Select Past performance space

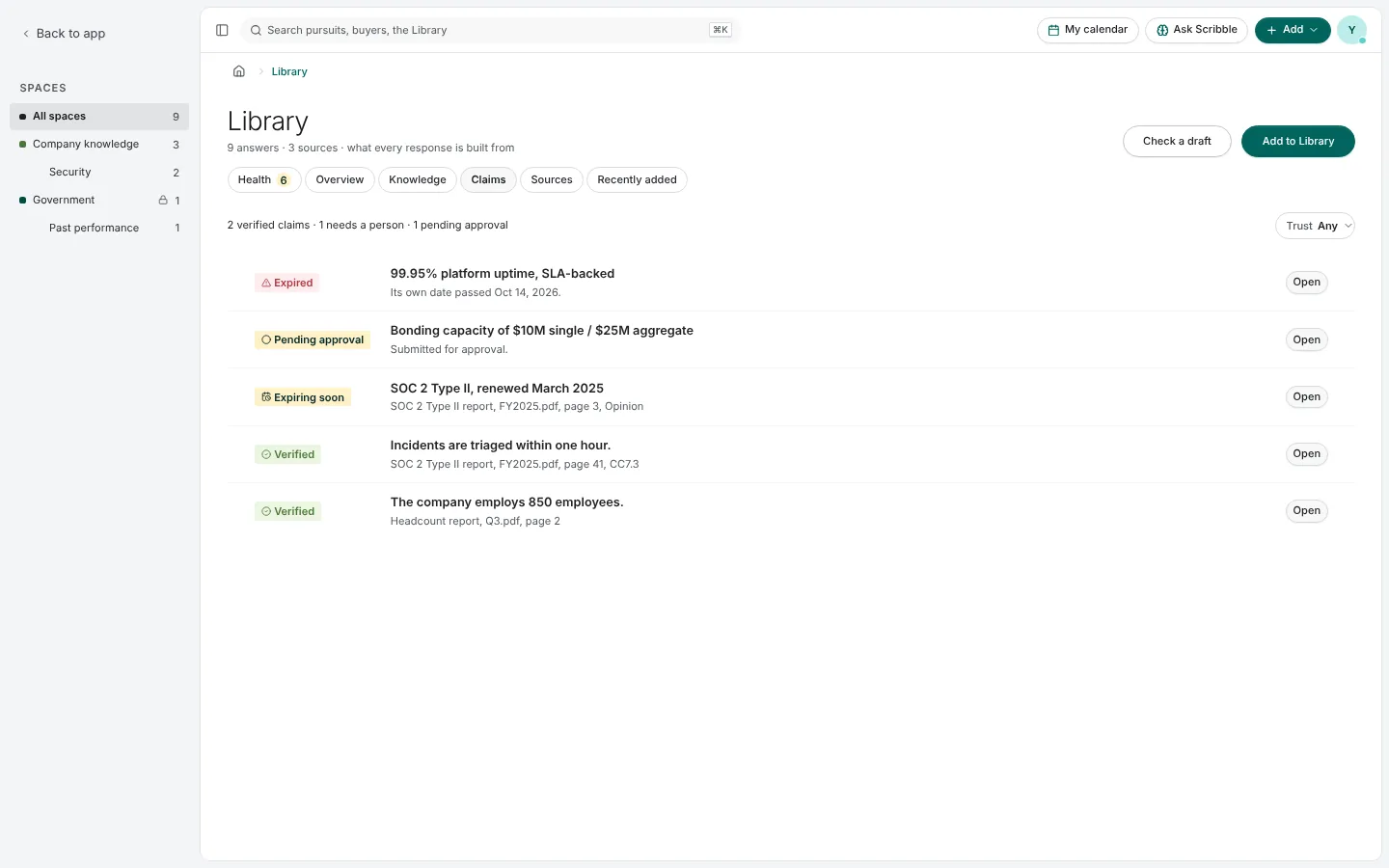coord(99,228)
